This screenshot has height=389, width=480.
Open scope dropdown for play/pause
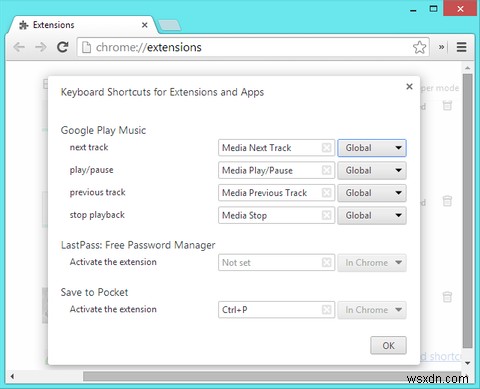pyautogui.click(x=372, y=170)
